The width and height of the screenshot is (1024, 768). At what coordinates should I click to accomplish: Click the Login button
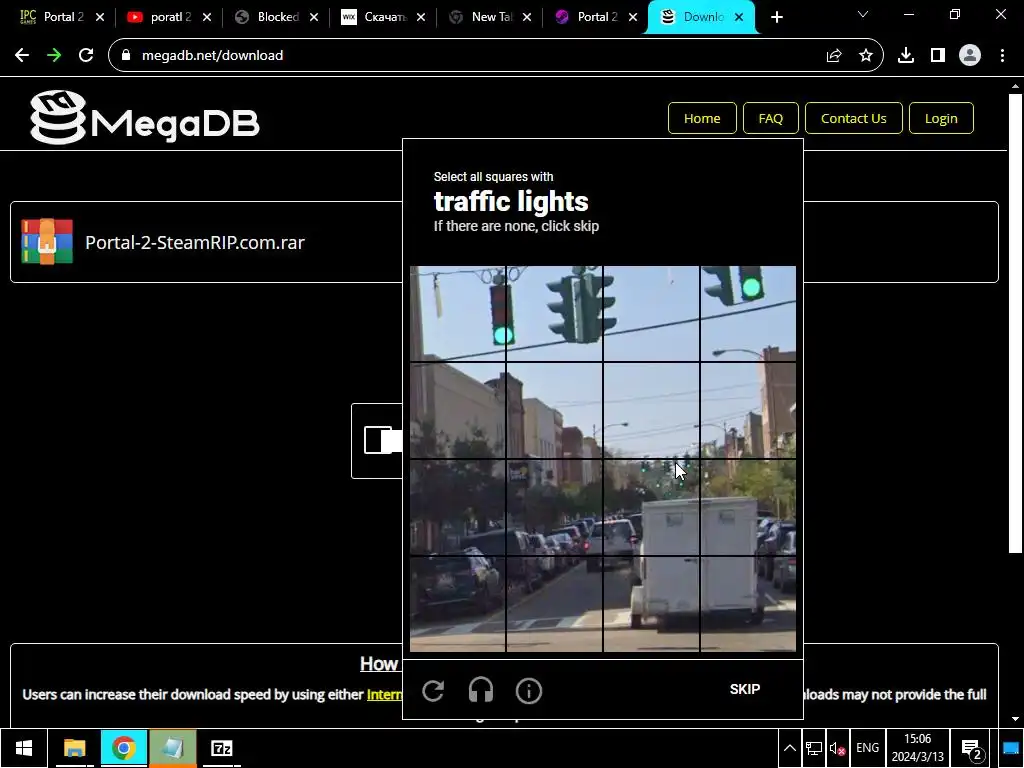click(941, 118)
